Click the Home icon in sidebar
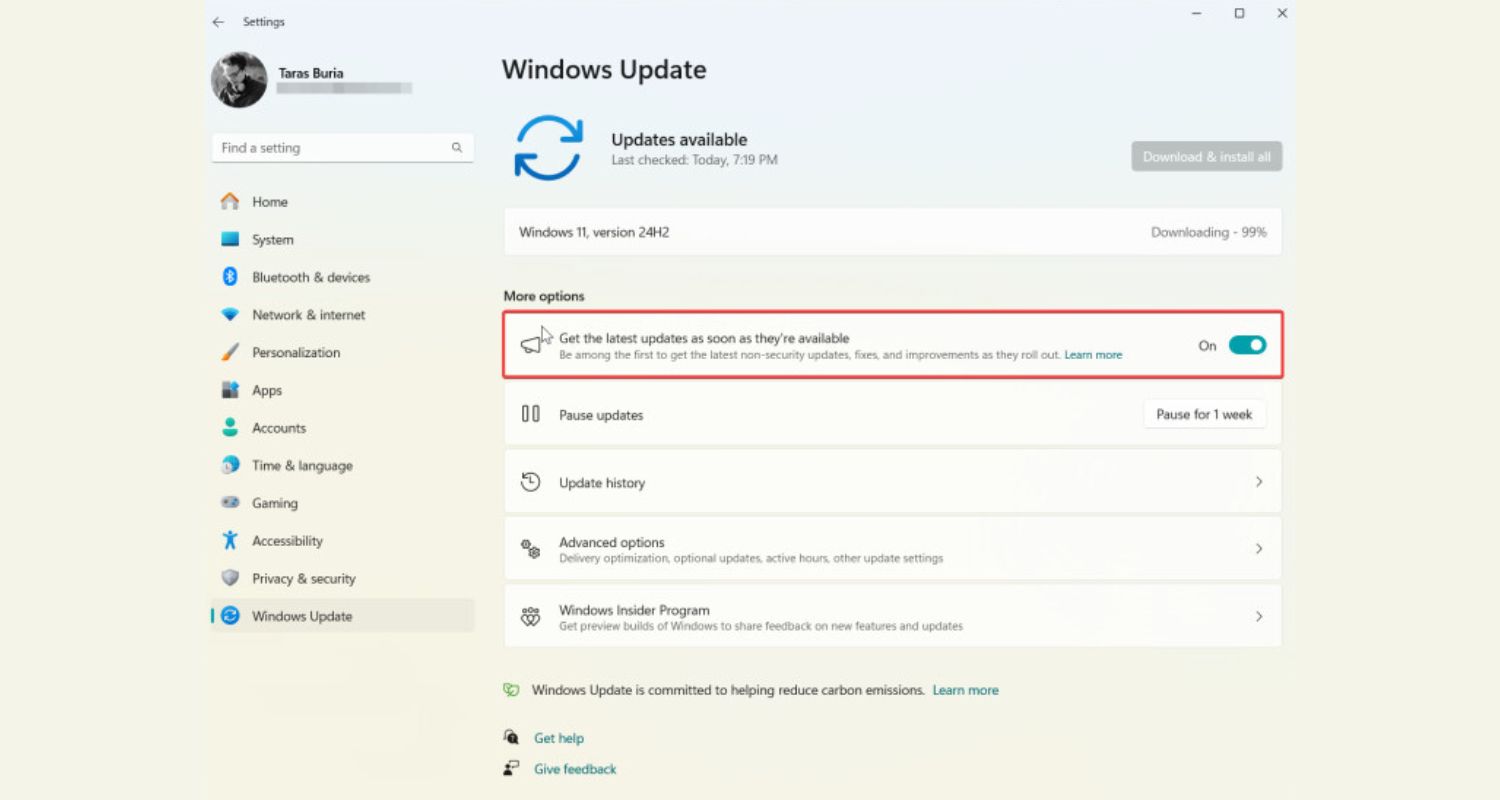This screenshot has height=800, width=1500. point(230,202)
